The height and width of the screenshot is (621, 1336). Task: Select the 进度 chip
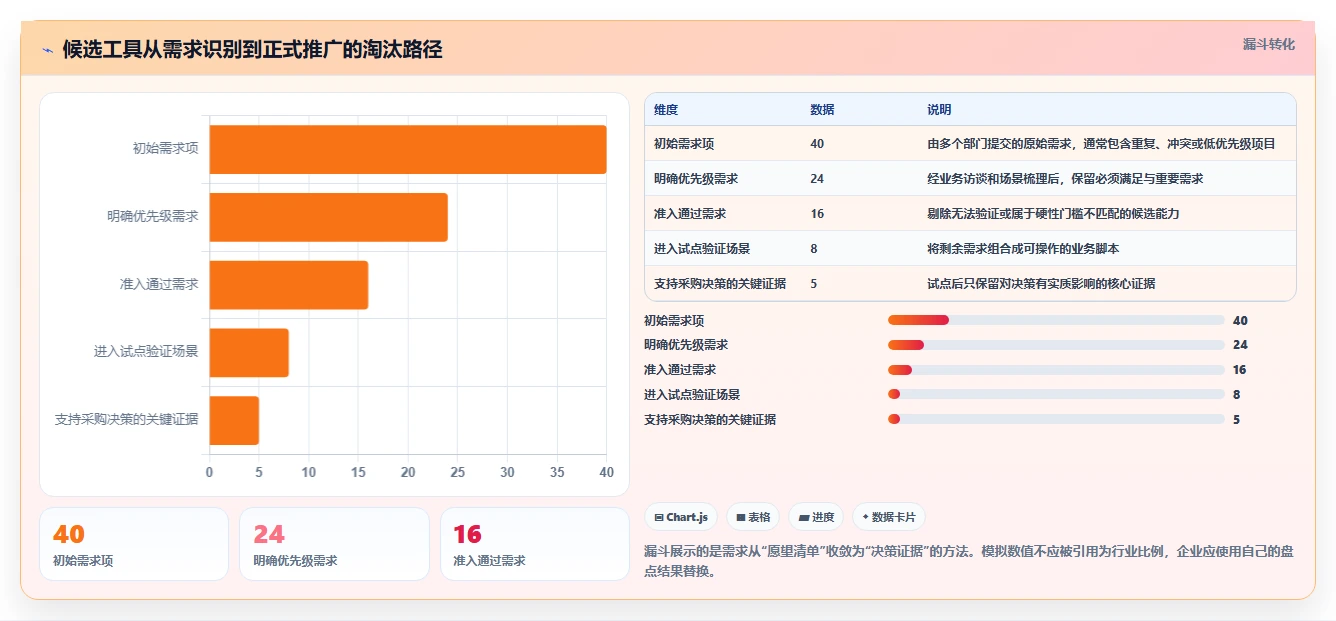[816, 517]
